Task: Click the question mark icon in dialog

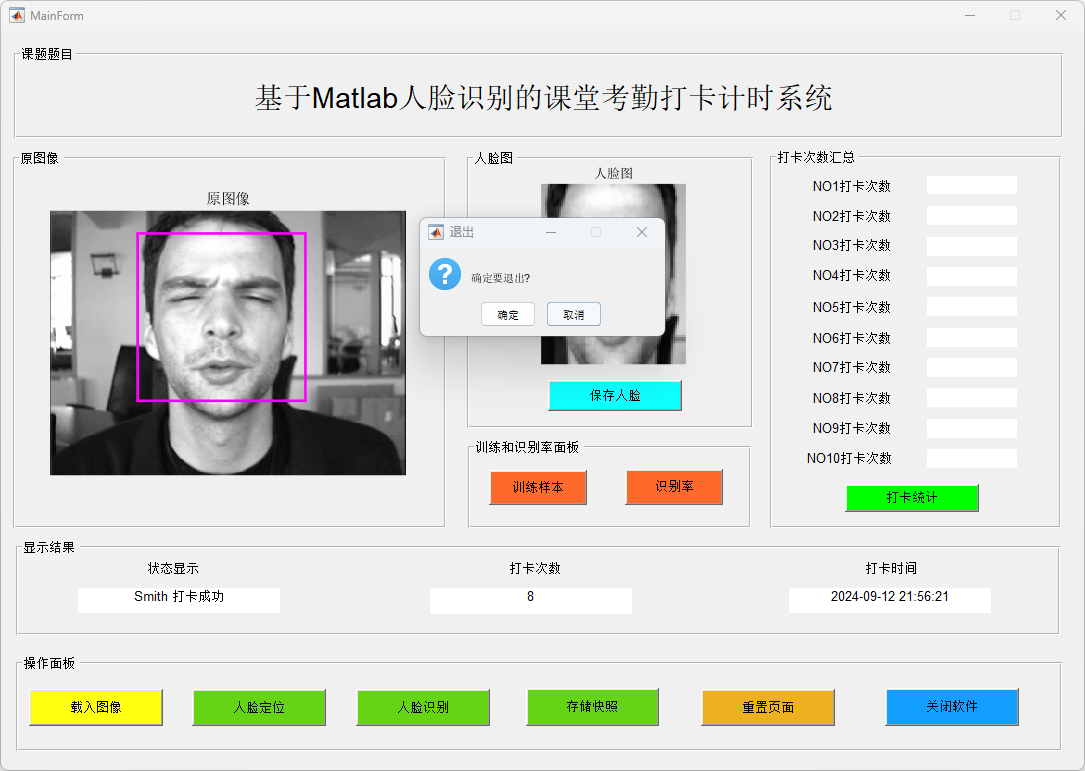Action: tap(445, 274)
